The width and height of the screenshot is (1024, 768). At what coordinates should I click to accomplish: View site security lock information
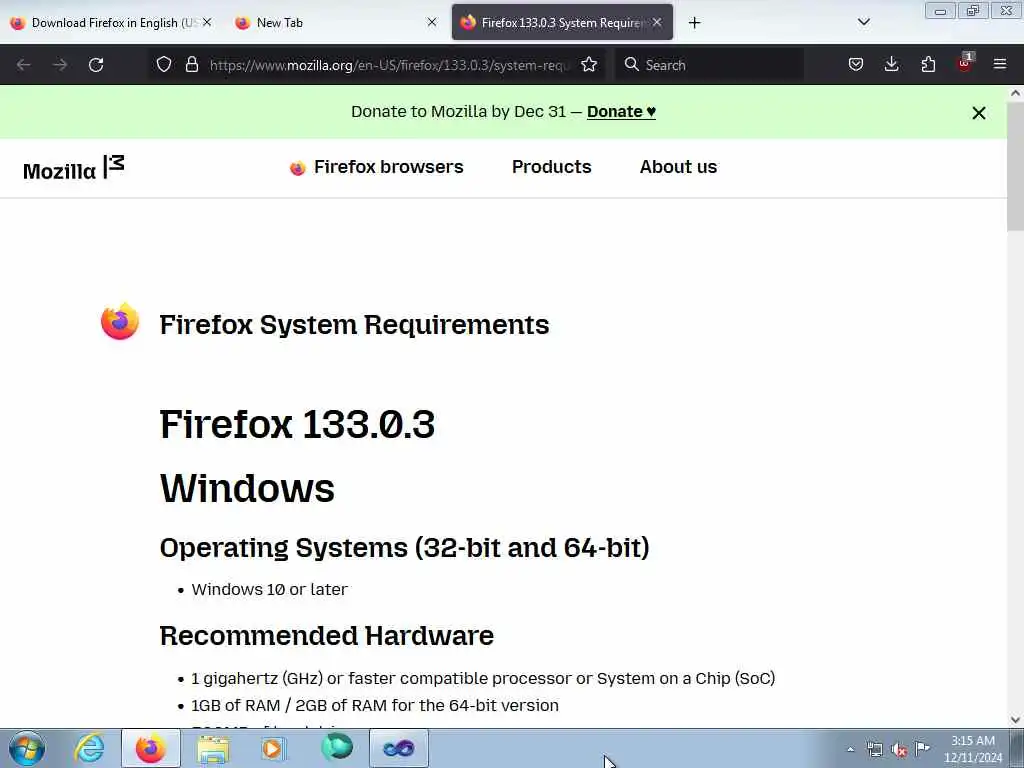(191, 64)
